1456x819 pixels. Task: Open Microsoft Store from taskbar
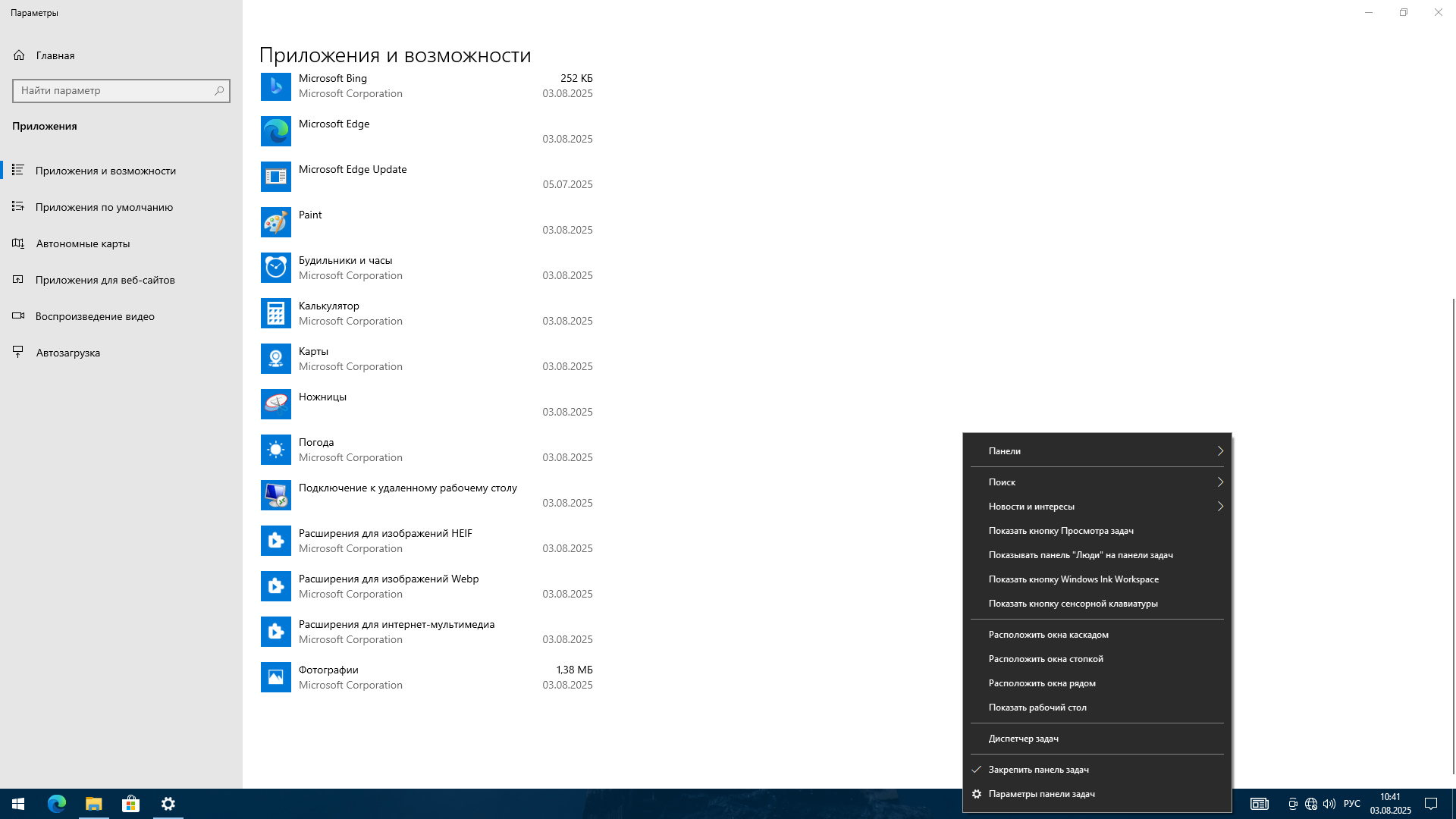point(130,804)
